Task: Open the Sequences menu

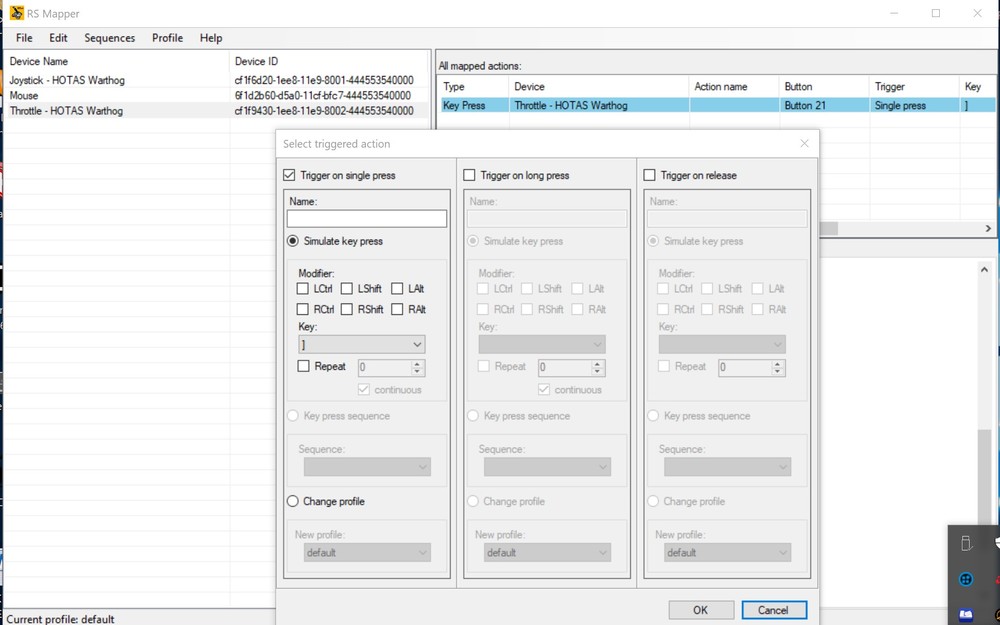Action: pos(109,38)
